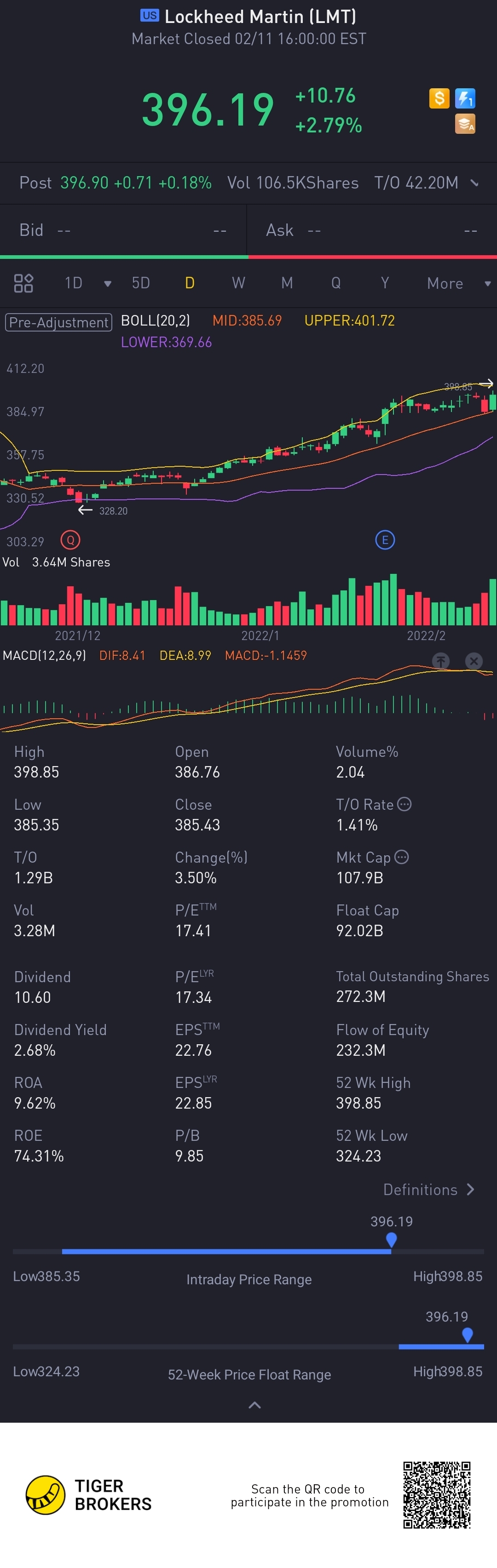This screenshot has height=1568, width=497.
Task: Open the T/O Rate info icon
Action: tap(405, 804)
